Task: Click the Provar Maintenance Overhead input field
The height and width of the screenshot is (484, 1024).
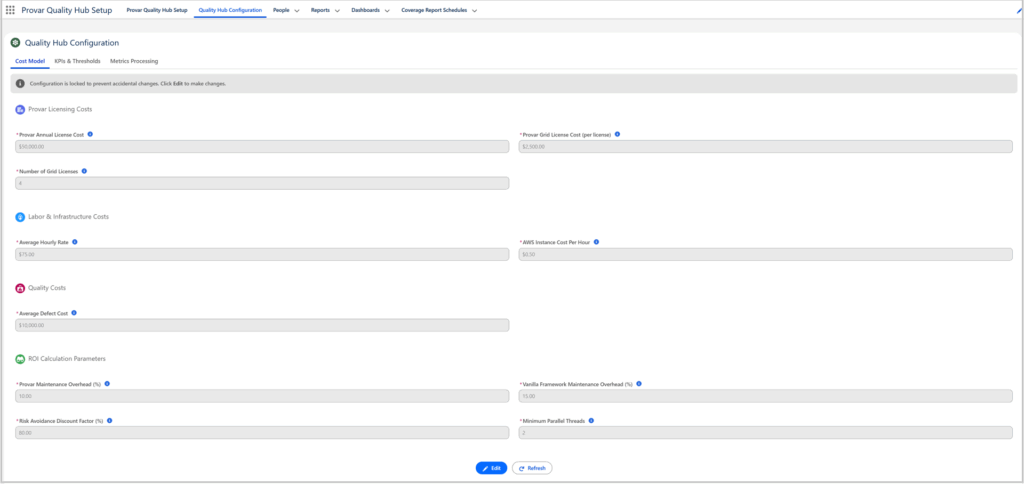Action: click(x=262, y=396)
